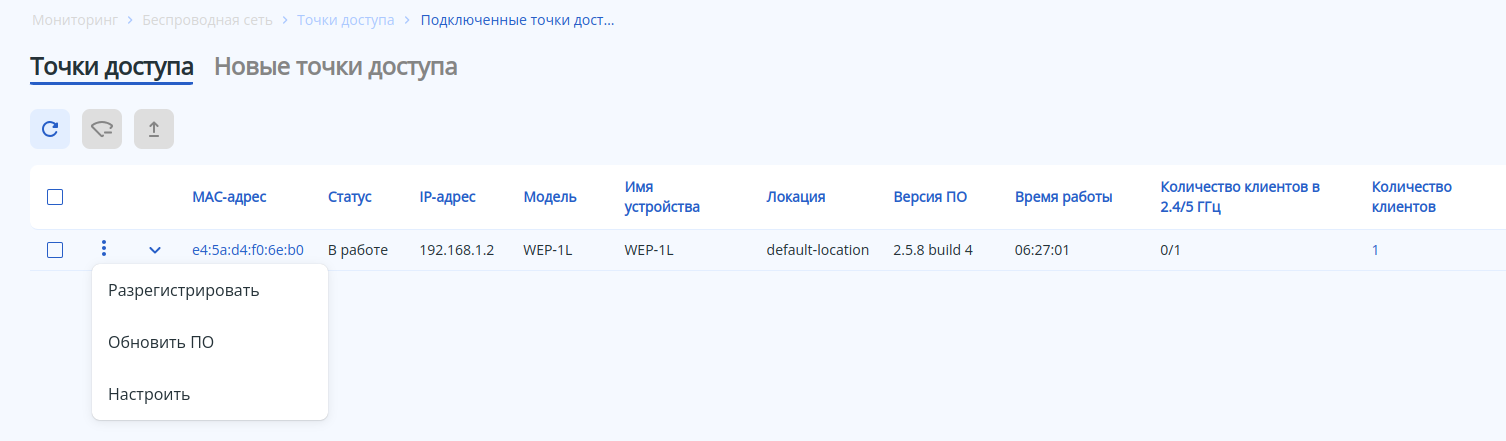Image resolution: width=1506 pixels, height=441 pixels.
Task: Click the upload firmware toolbar icon
Action: pos(154,129)
